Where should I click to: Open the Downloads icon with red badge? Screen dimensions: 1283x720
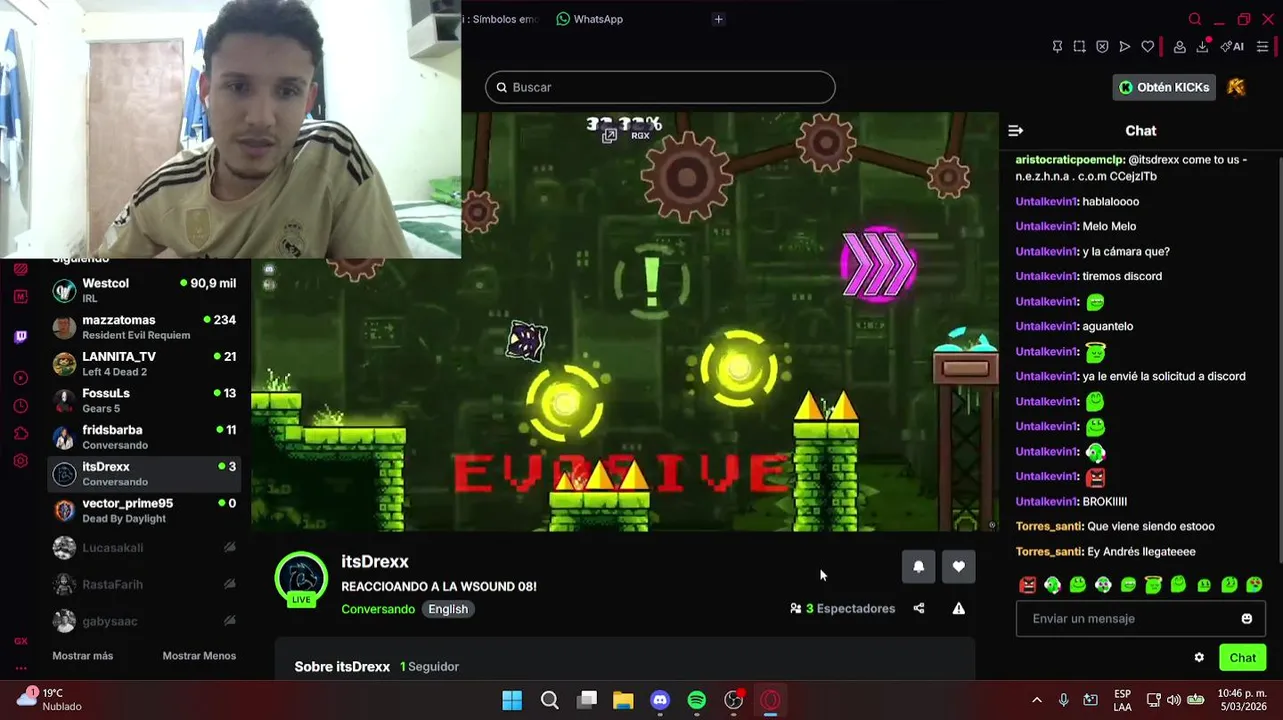[1203, 46]
